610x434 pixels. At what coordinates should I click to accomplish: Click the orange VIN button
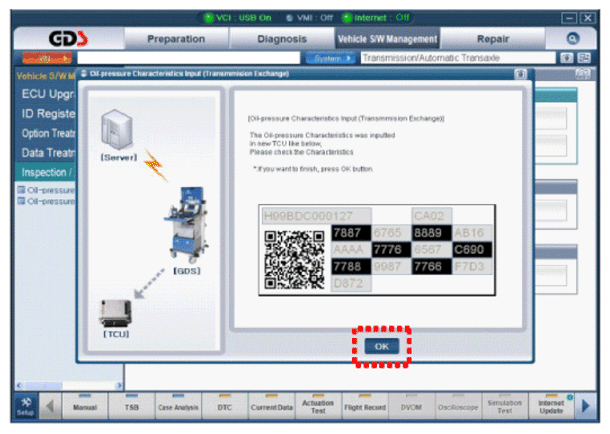[47, 58]
